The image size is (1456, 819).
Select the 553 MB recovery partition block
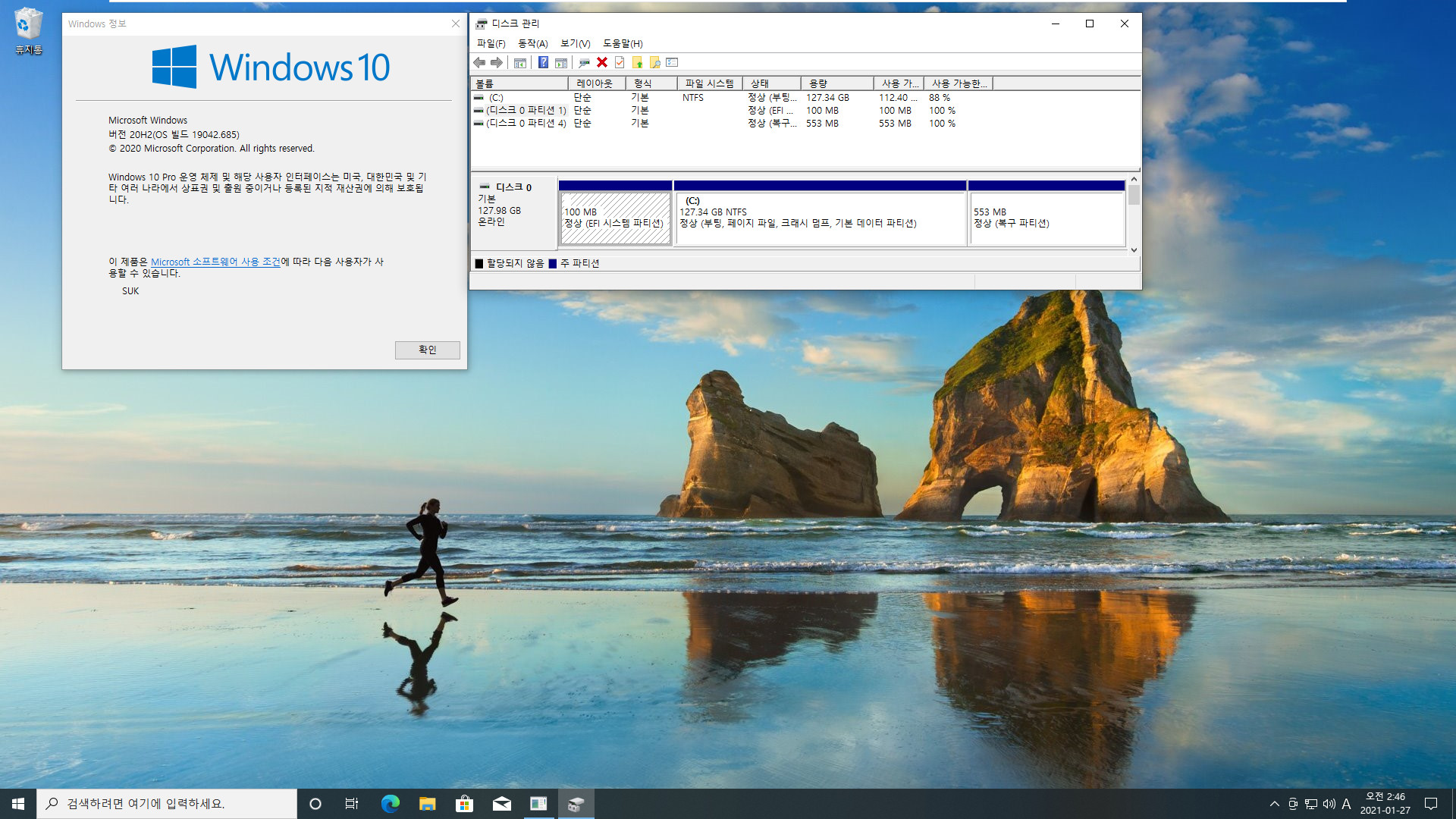tap(1046, 213)
